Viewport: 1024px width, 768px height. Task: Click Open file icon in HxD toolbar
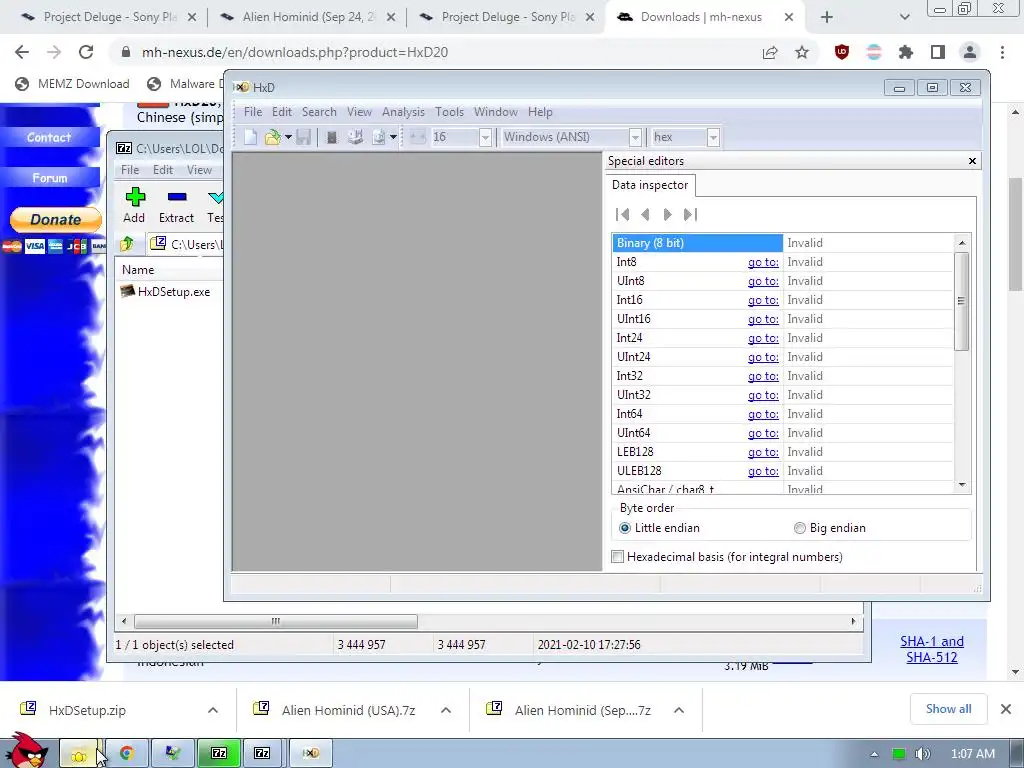[272, 136]
